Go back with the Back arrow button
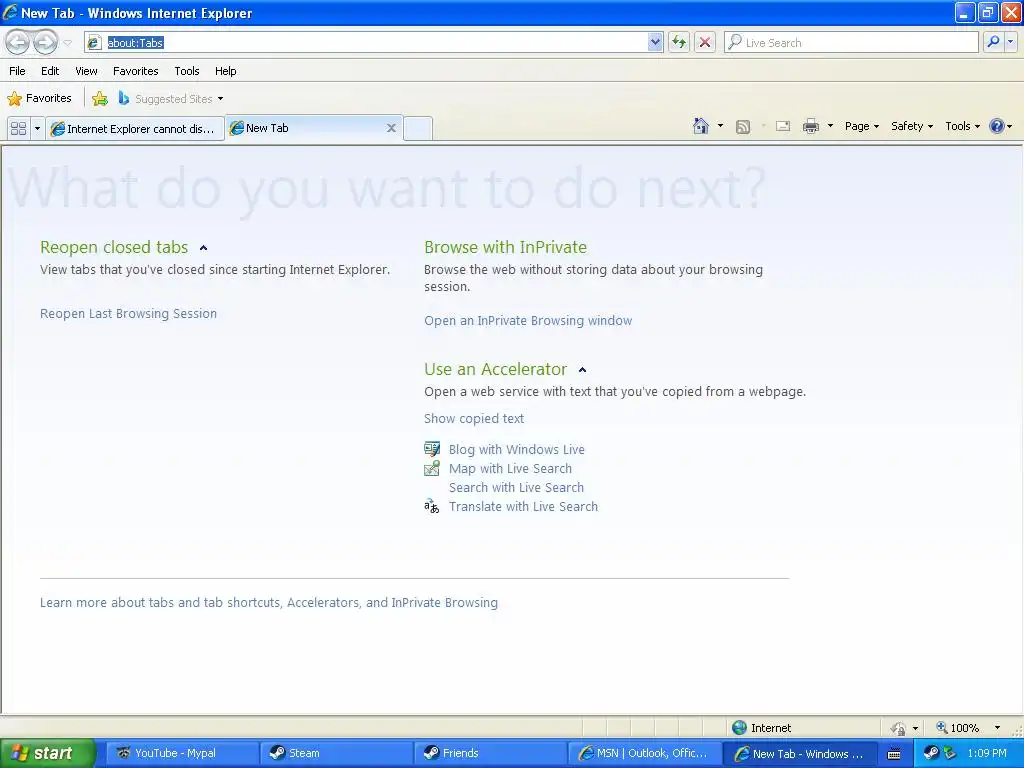The width and height of the screenshot is (1024, 768). coord(18,42)
